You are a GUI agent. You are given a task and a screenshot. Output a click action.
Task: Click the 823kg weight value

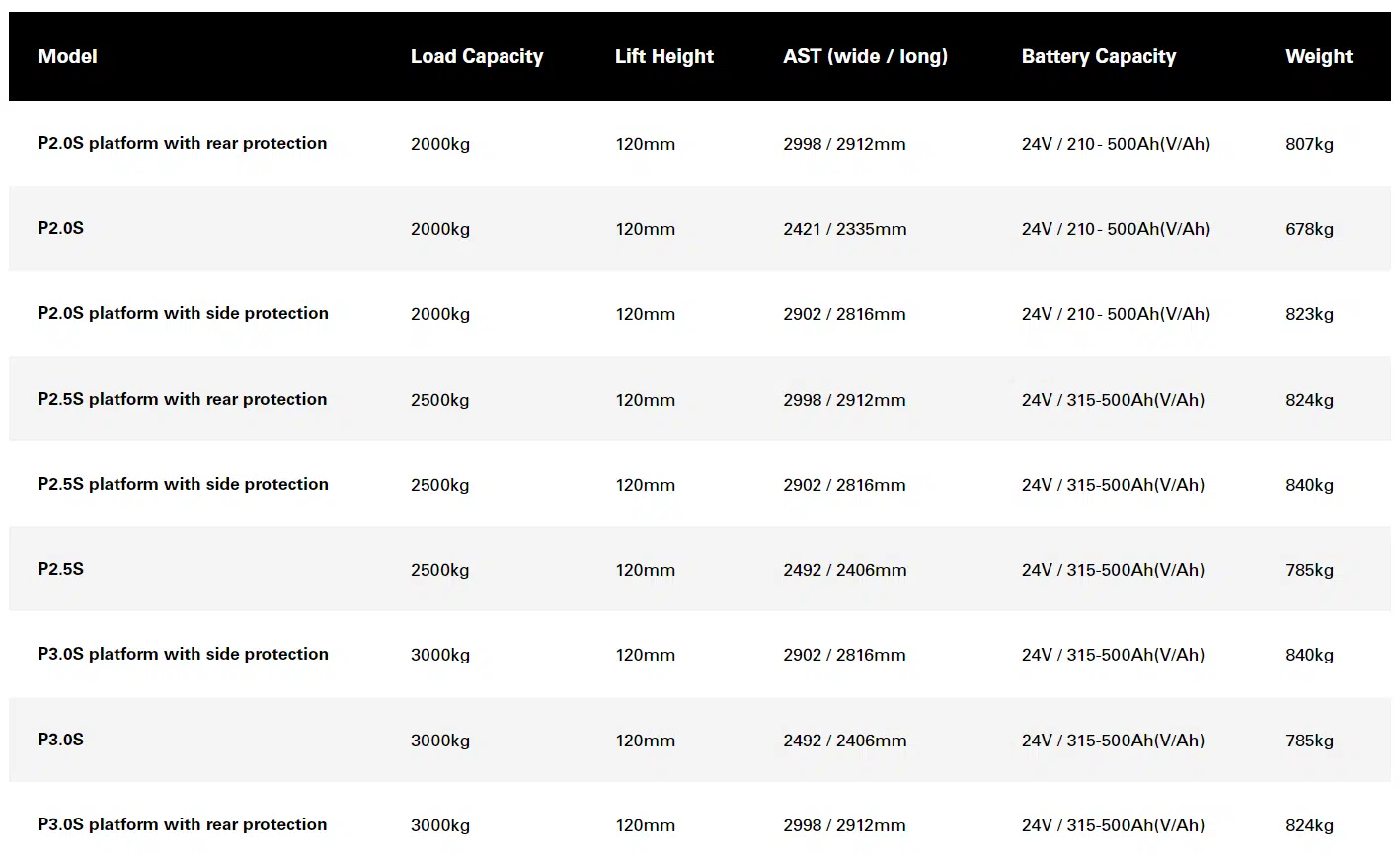[x=1309, y=314]
